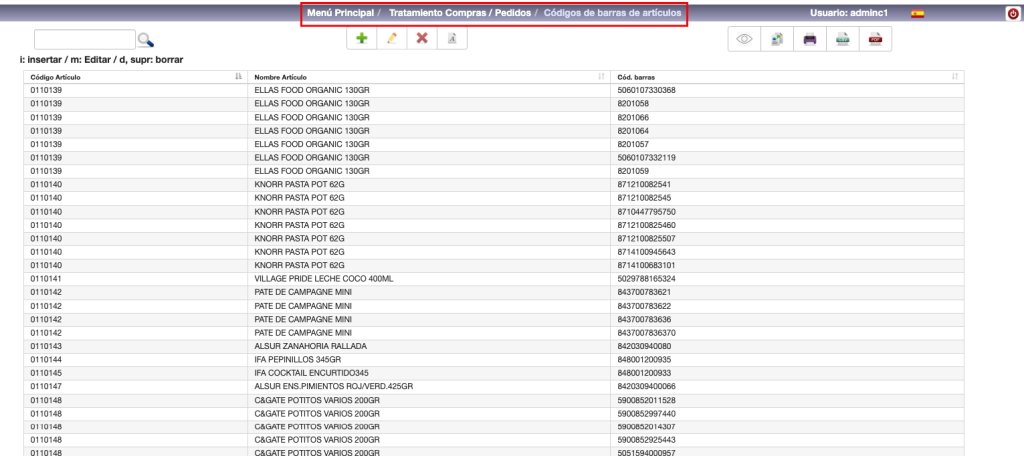Click the red X delete icon
Image resolution: width=1024 pixels, height=456 pixels.
tap(422, 38)
